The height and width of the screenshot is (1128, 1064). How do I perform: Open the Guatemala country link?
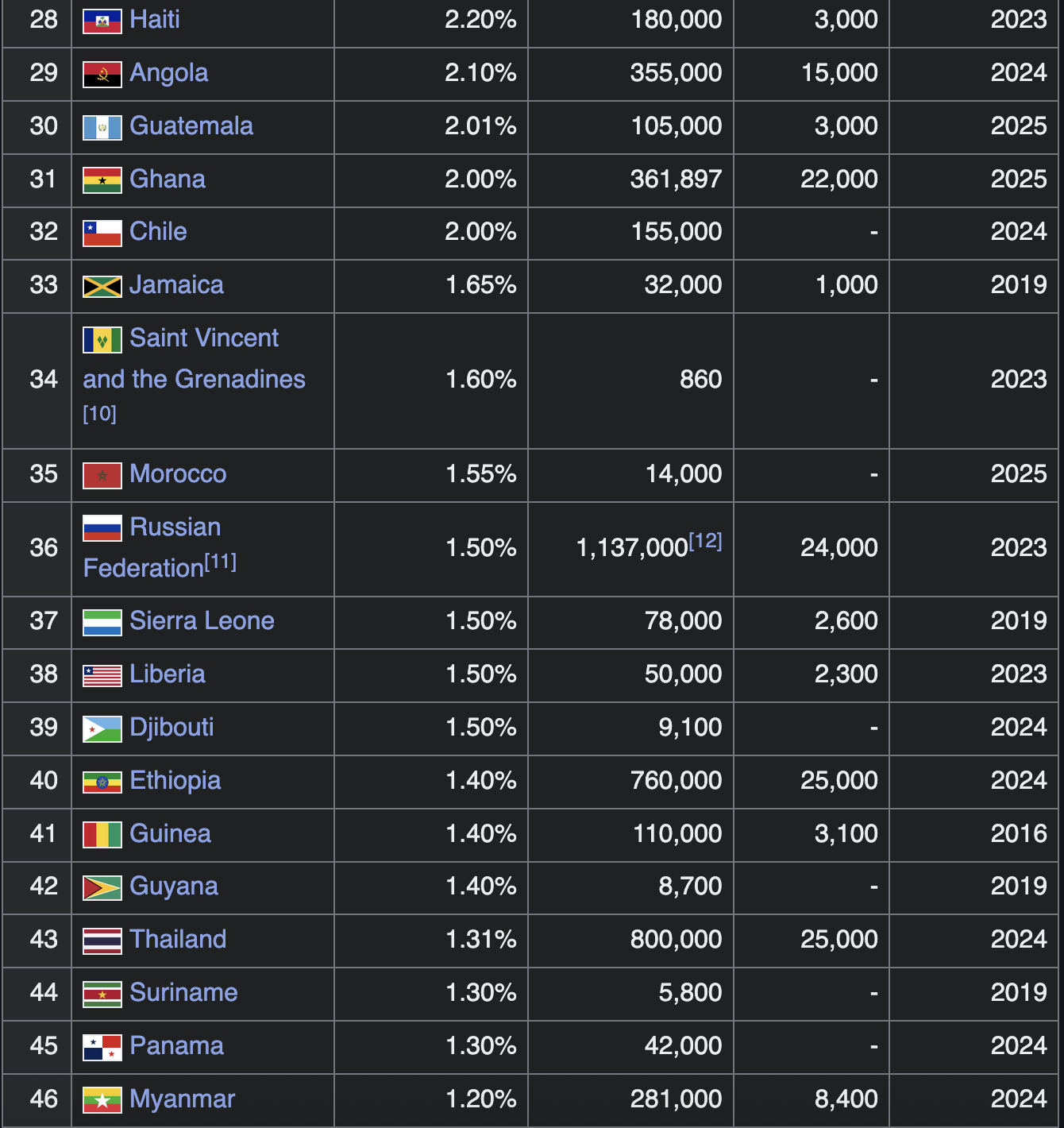tap(191, 126)
